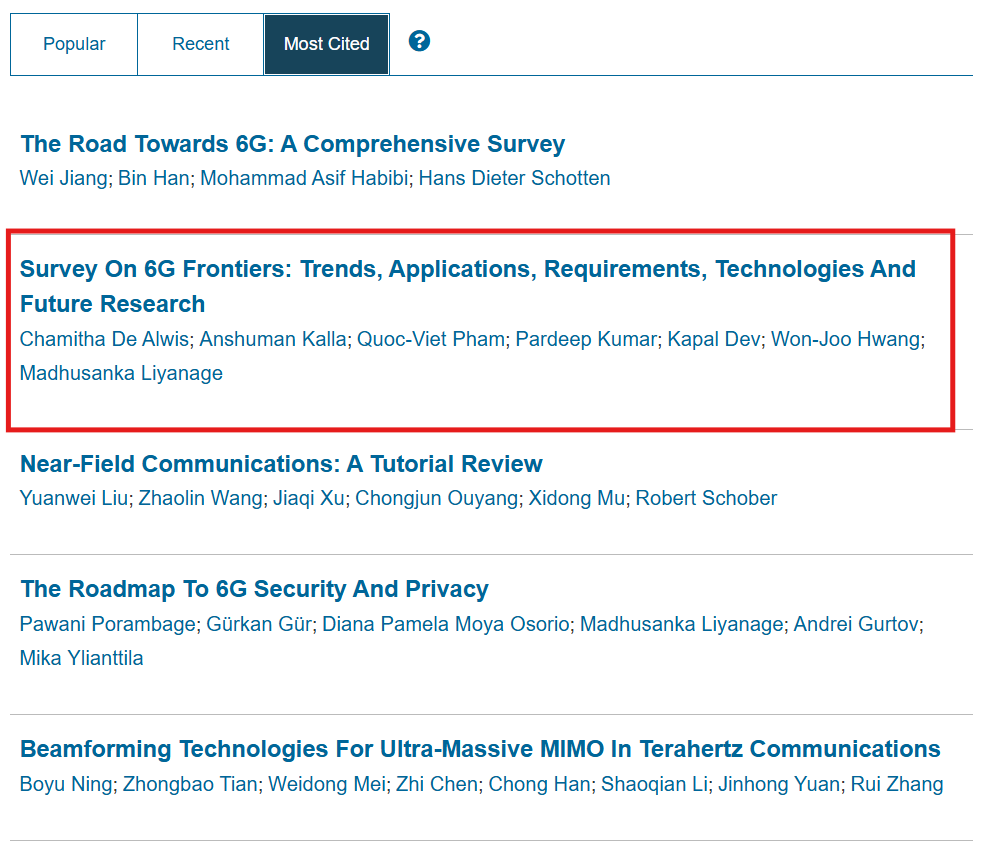View author Kapal Dev
Image resolution: width=986 pixels, height=848 pixels.
pos(714,339)
